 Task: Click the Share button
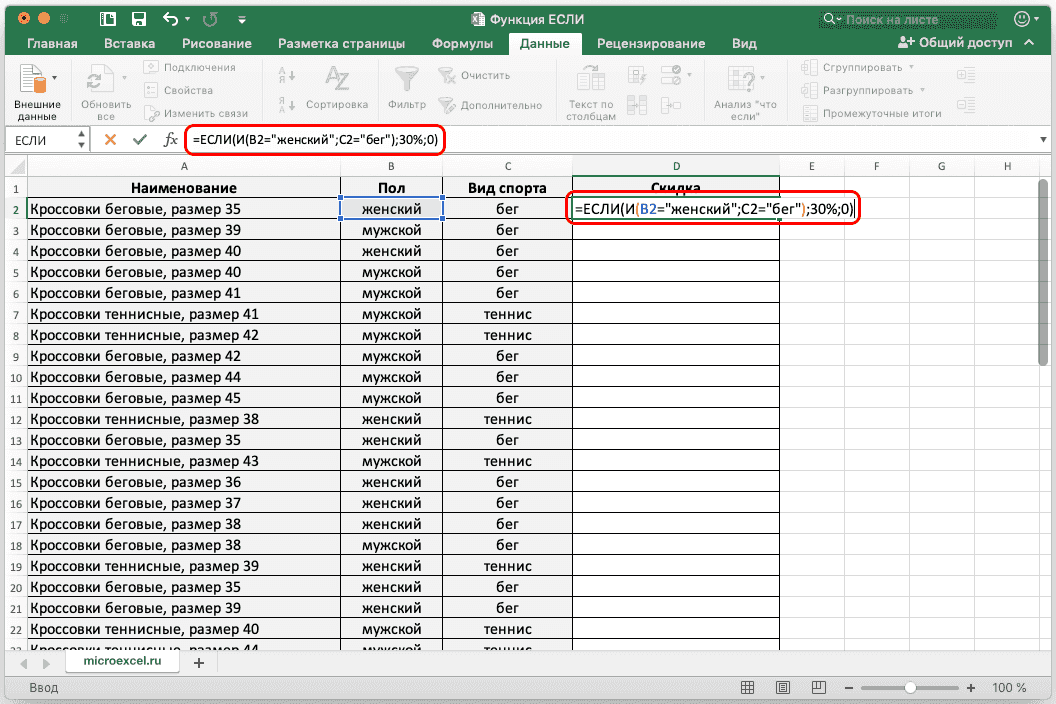(956, 43)
